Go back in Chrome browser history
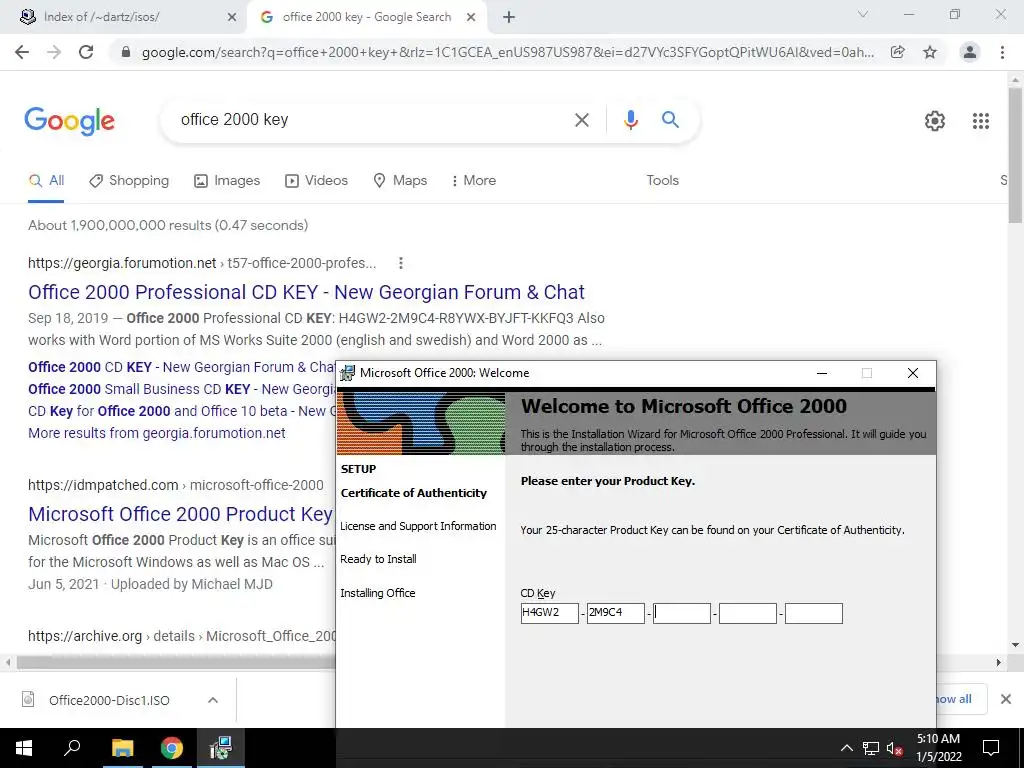 click(x=22, y=52)
